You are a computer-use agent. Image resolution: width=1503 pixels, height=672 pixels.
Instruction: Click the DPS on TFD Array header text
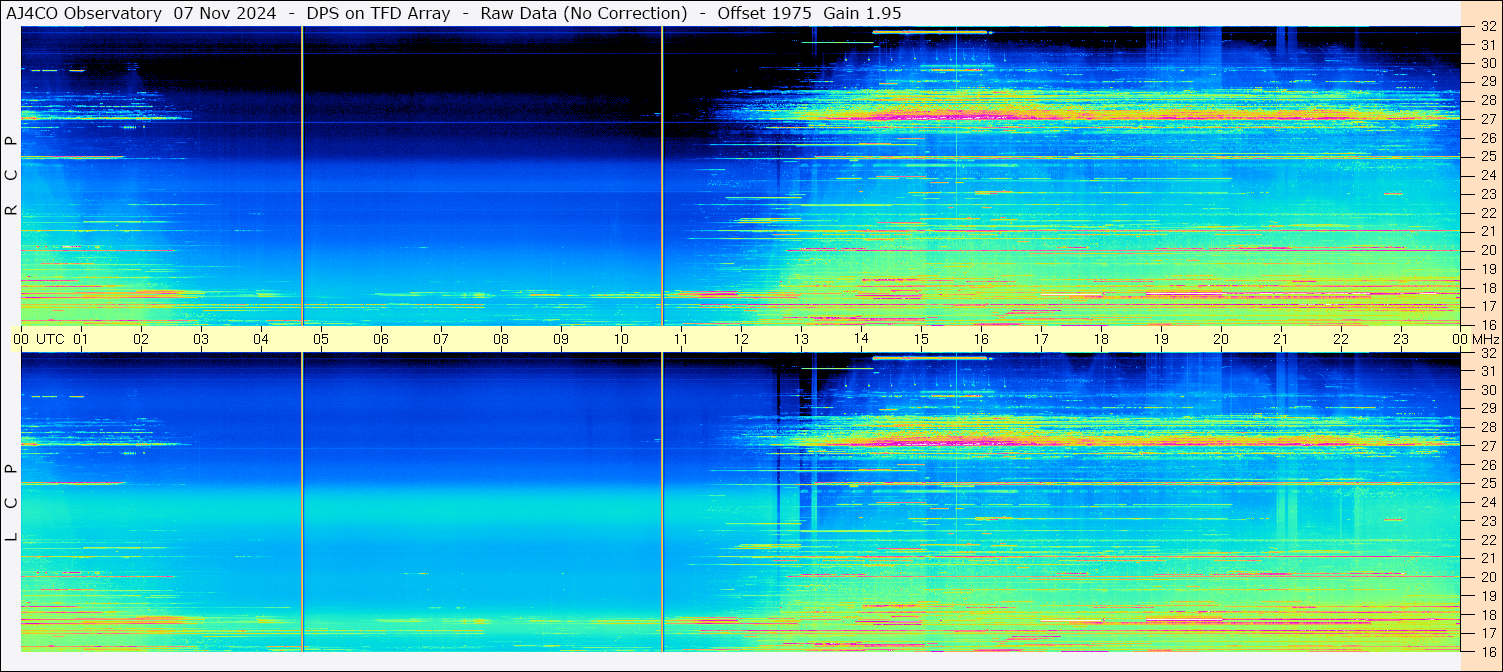379,13
